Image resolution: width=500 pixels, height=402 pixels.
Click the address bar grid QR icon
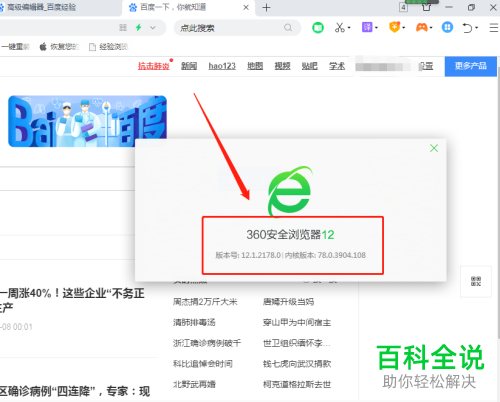pyautogui.click(x=123, y=28)
